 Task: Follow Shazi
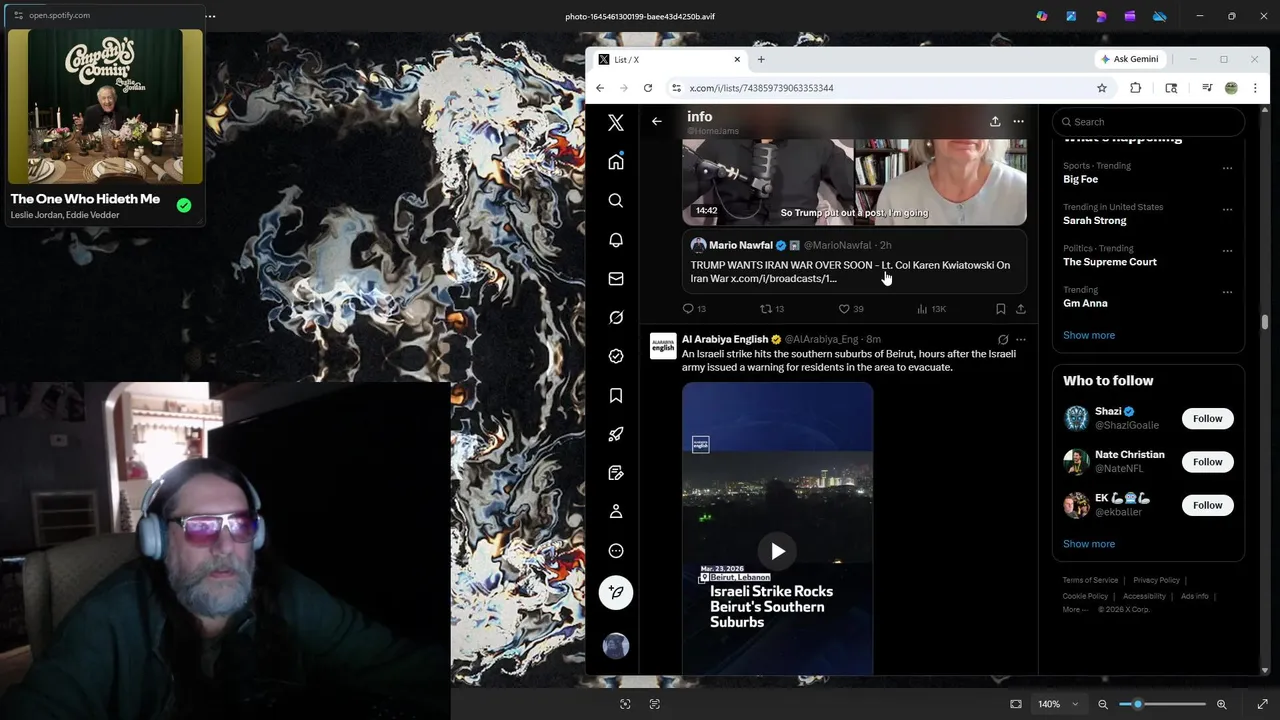point(1207,419)
